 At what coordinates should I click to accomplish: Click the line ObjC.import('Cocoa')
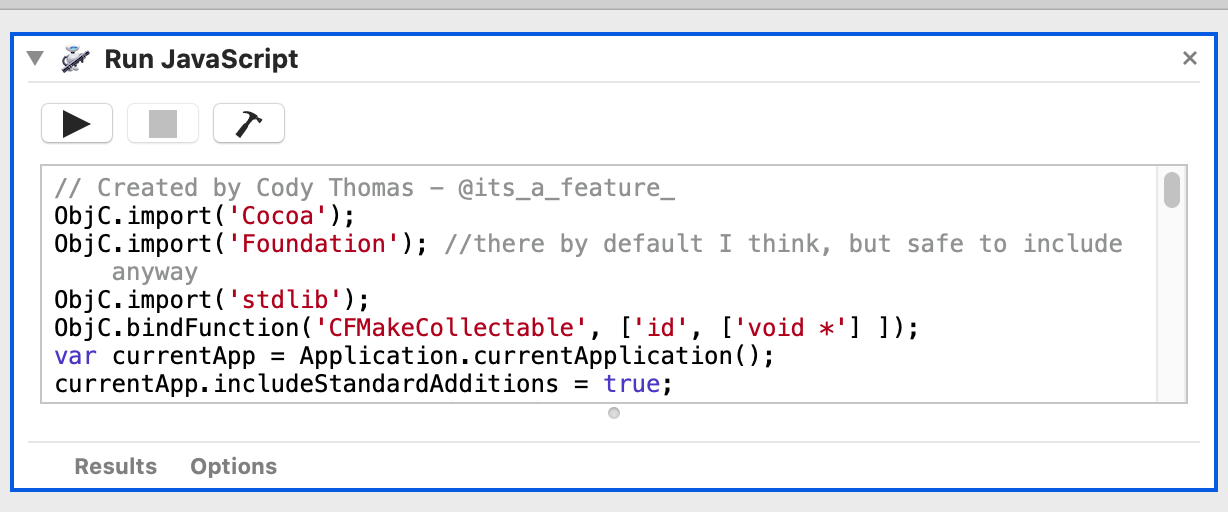pos(205,216)
